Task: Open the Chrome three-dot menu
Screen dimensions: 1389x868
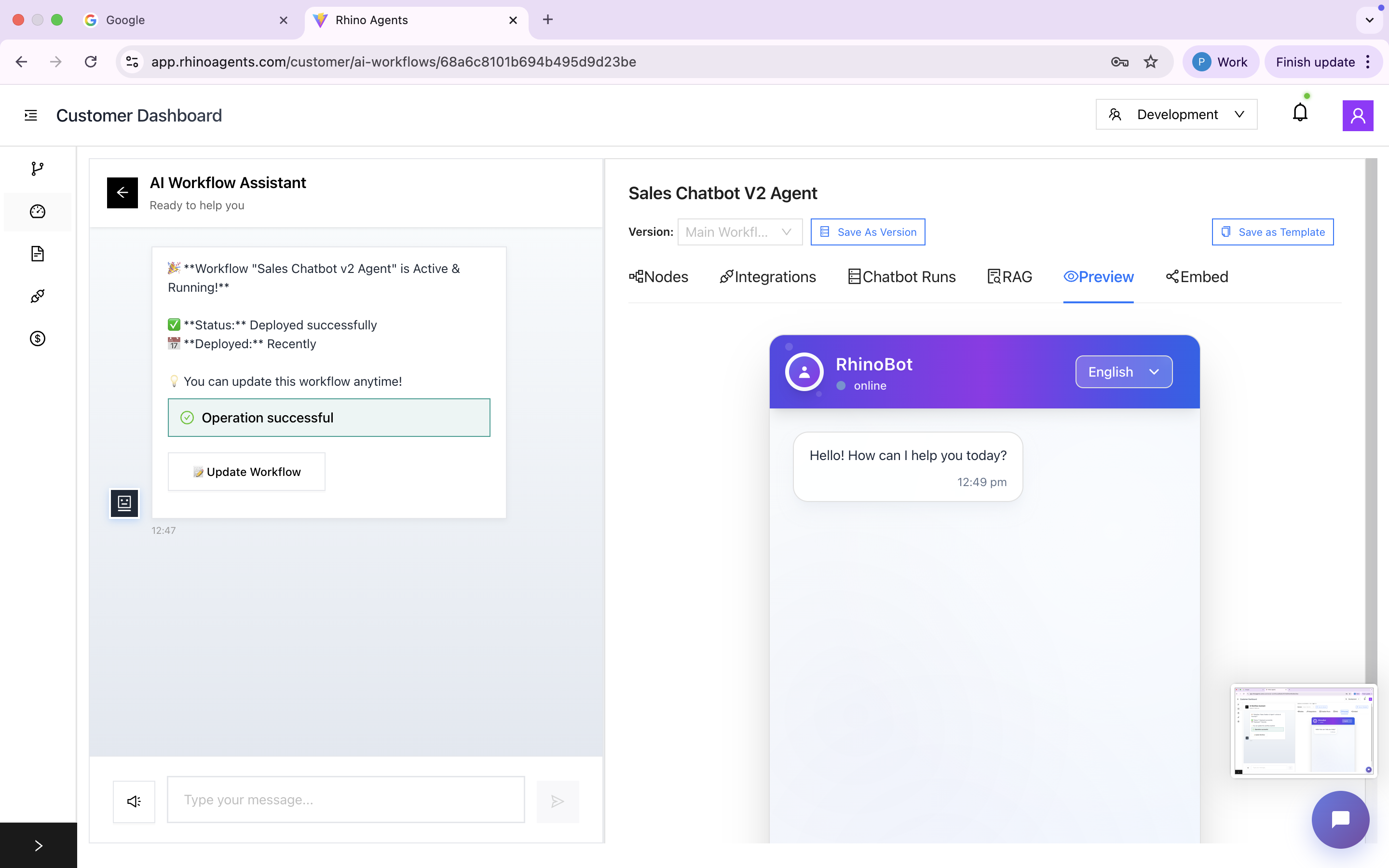Action: (x=1368, y=61)
